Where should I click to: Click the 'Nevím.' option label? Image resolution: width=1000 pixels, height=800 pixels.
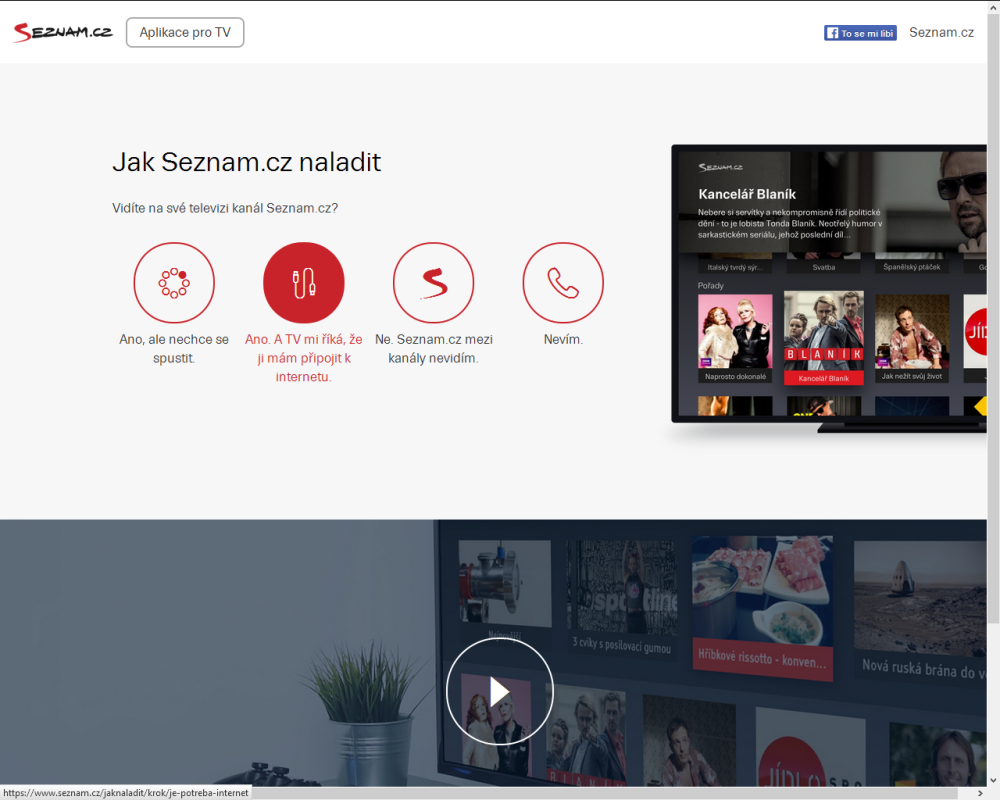tap(563, 339)
